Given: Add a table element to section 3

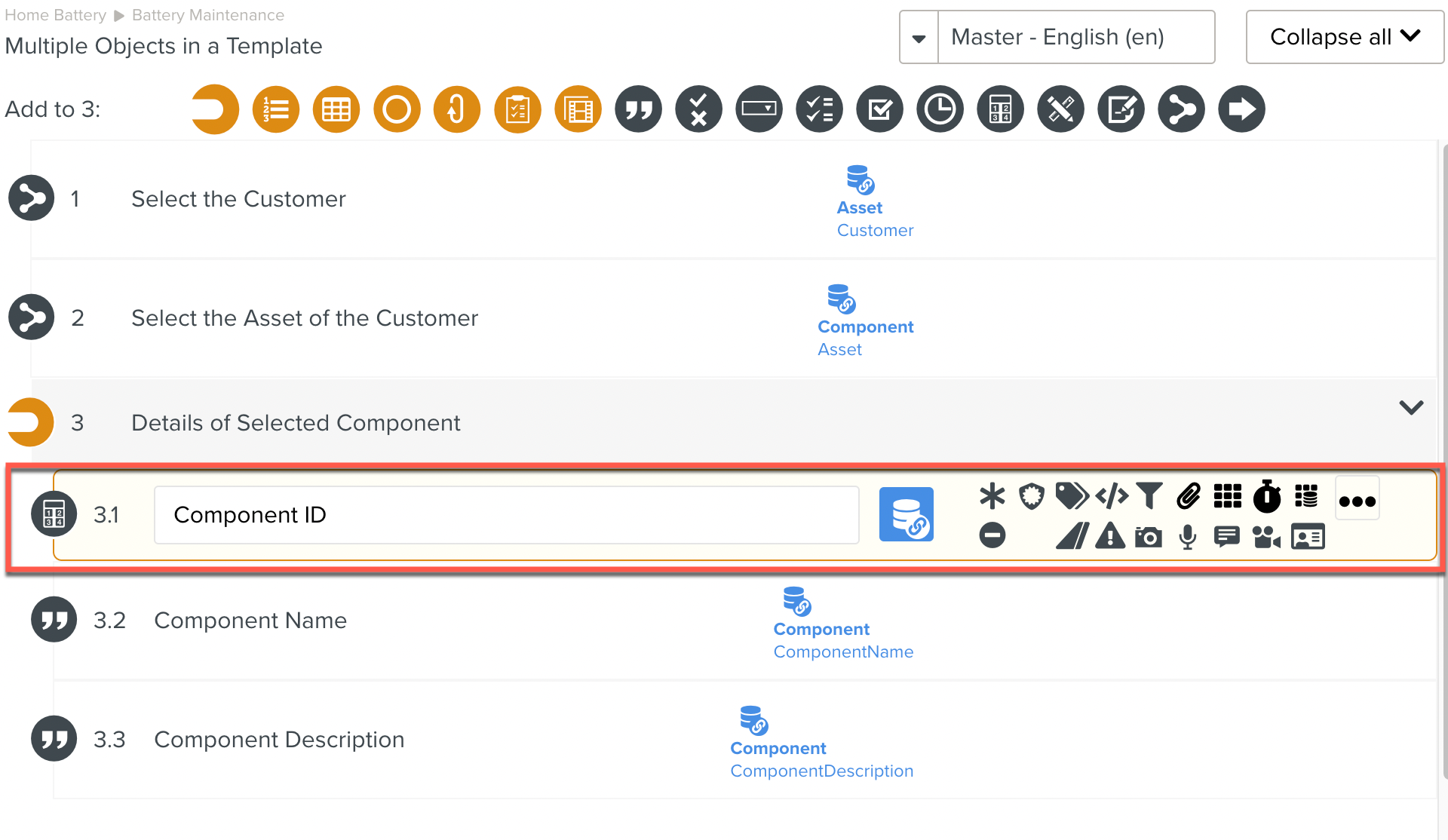Looking at the screenshot, I should click(336, 109).
